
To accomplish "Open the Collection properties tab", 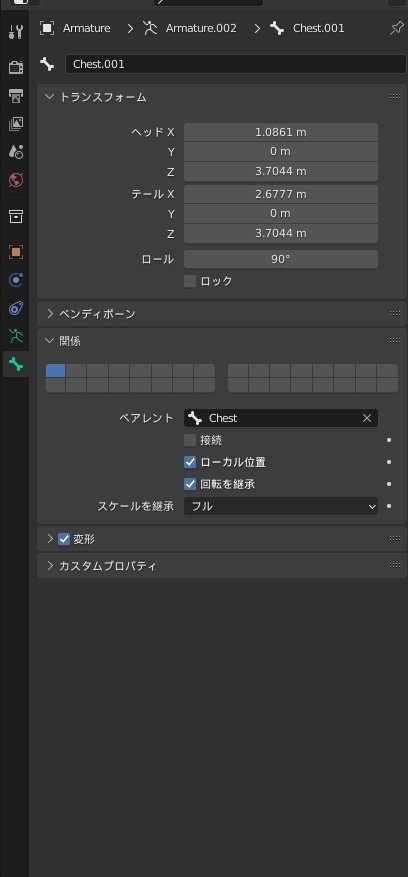I will (16, 216).
